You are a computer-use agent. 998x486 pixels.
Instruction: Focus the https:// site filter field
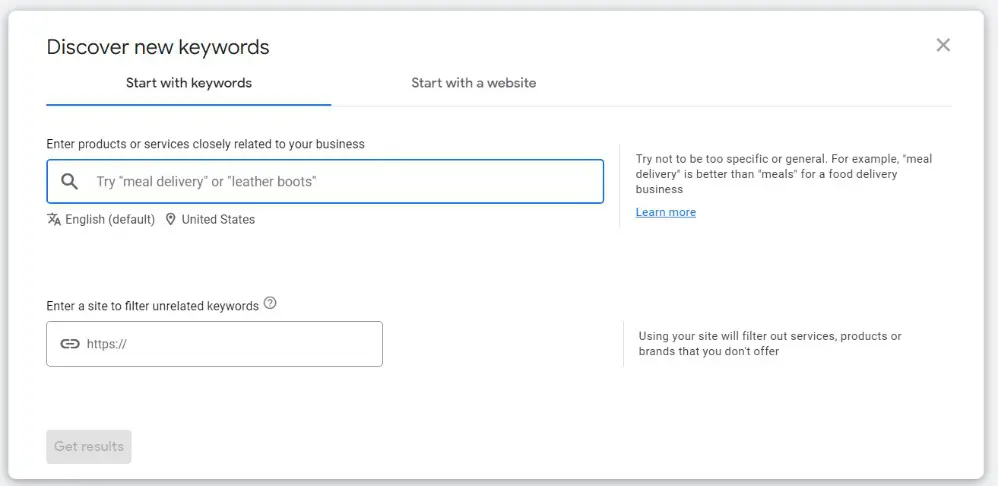230,344
